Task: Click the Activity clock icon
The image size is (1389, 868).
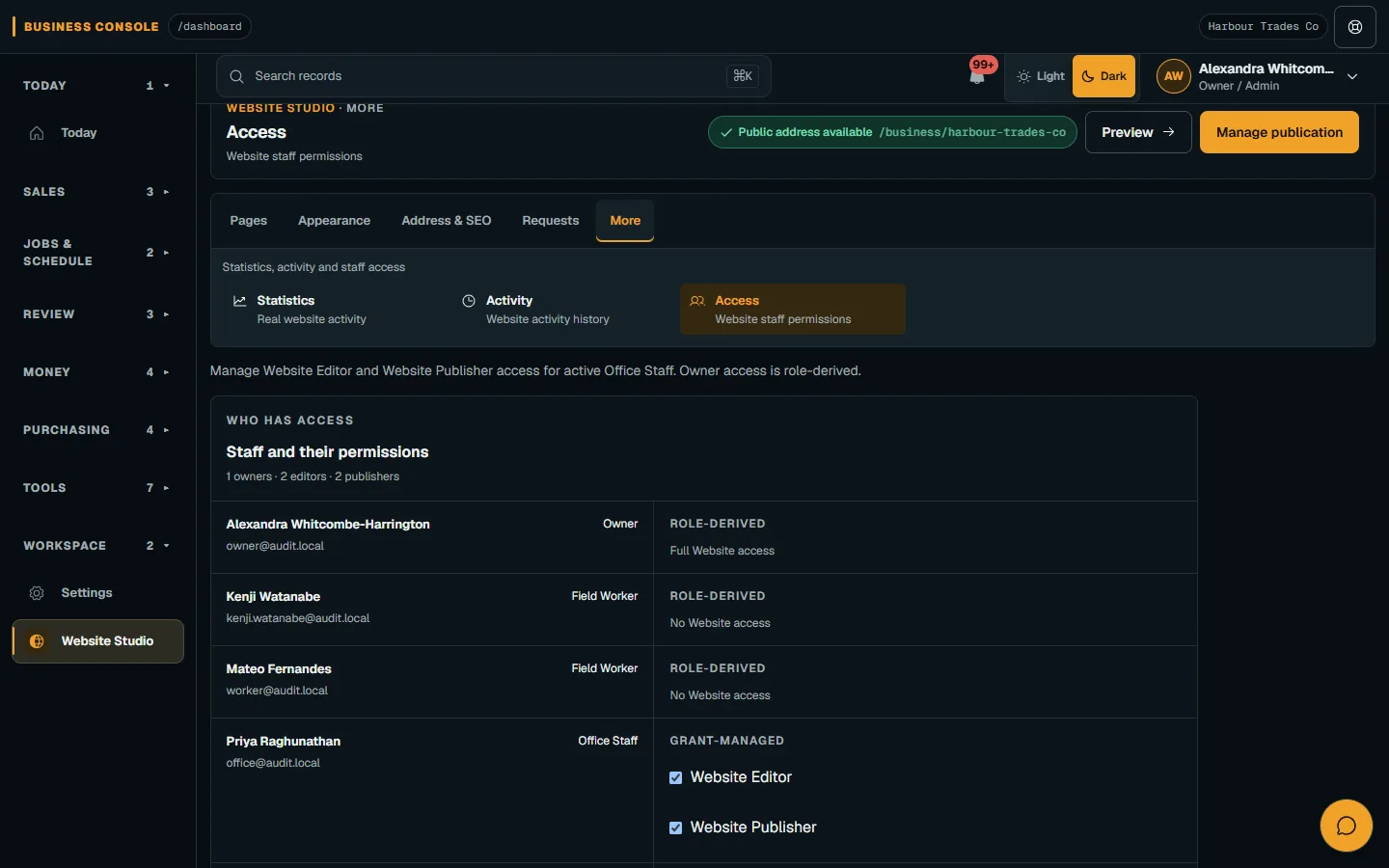Action: click(469, 301)
